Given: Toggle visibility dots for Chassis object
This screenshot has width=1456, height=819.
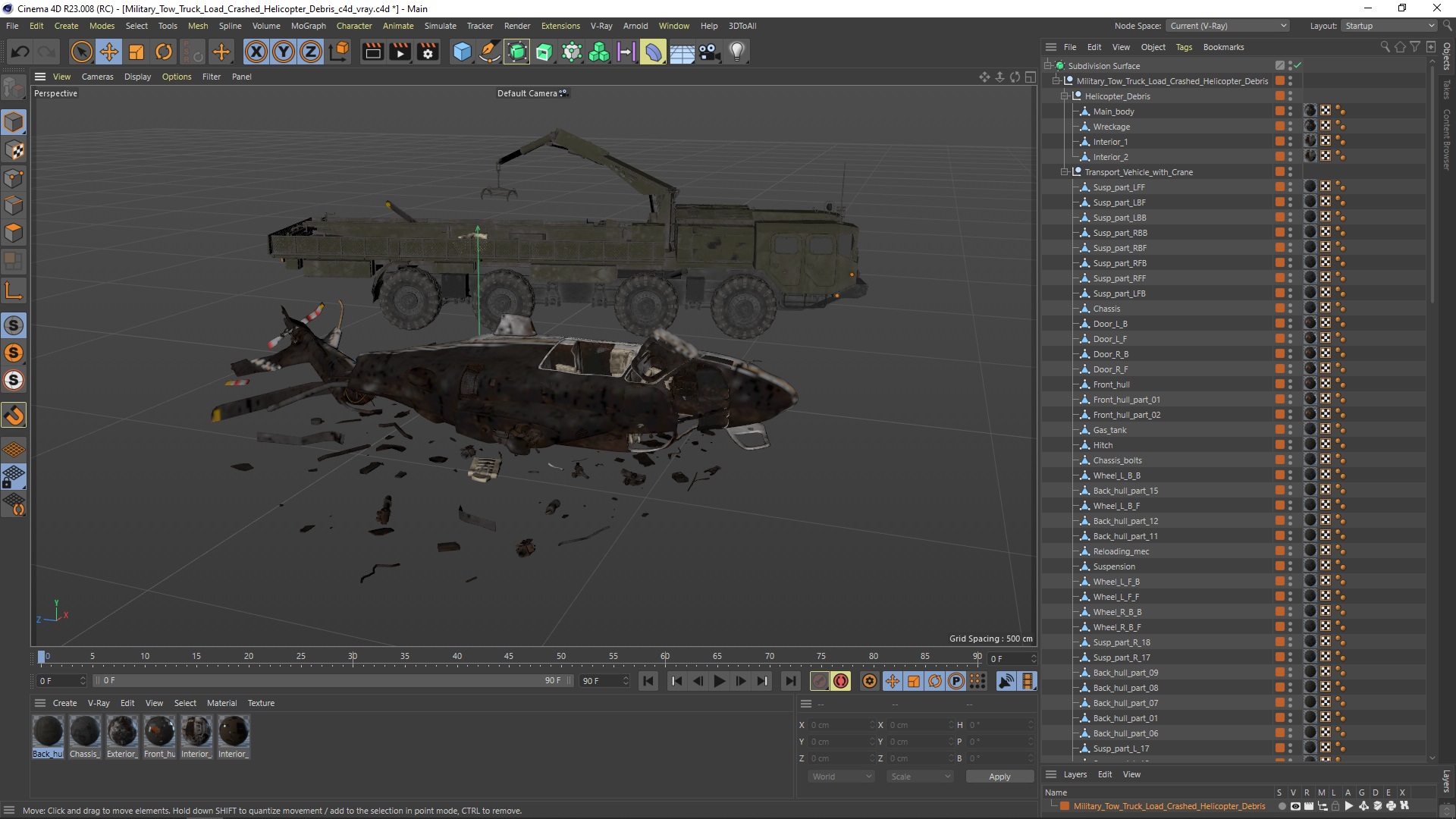Looking at the screenshot, I should pos(1290,309).
